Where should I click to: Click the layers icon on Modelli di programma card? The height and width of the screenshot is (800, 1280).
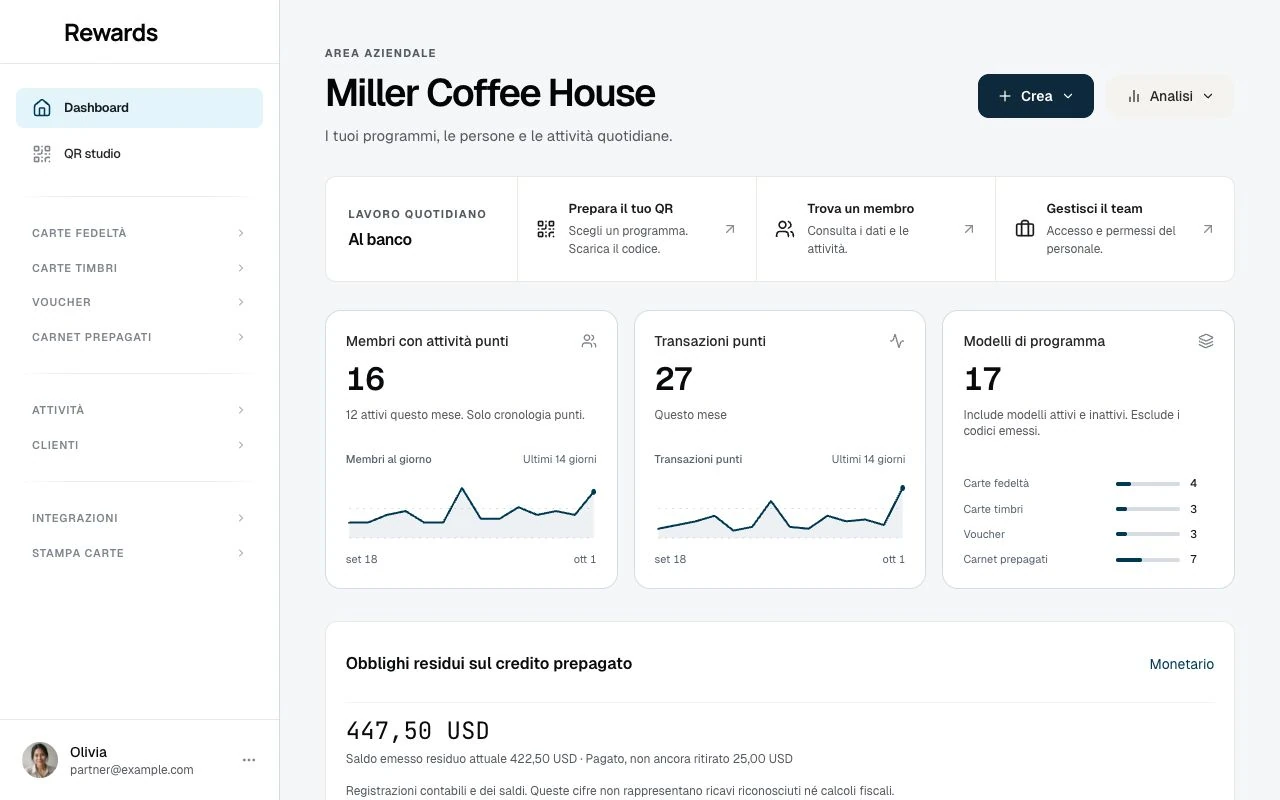tap(1206, 341)
